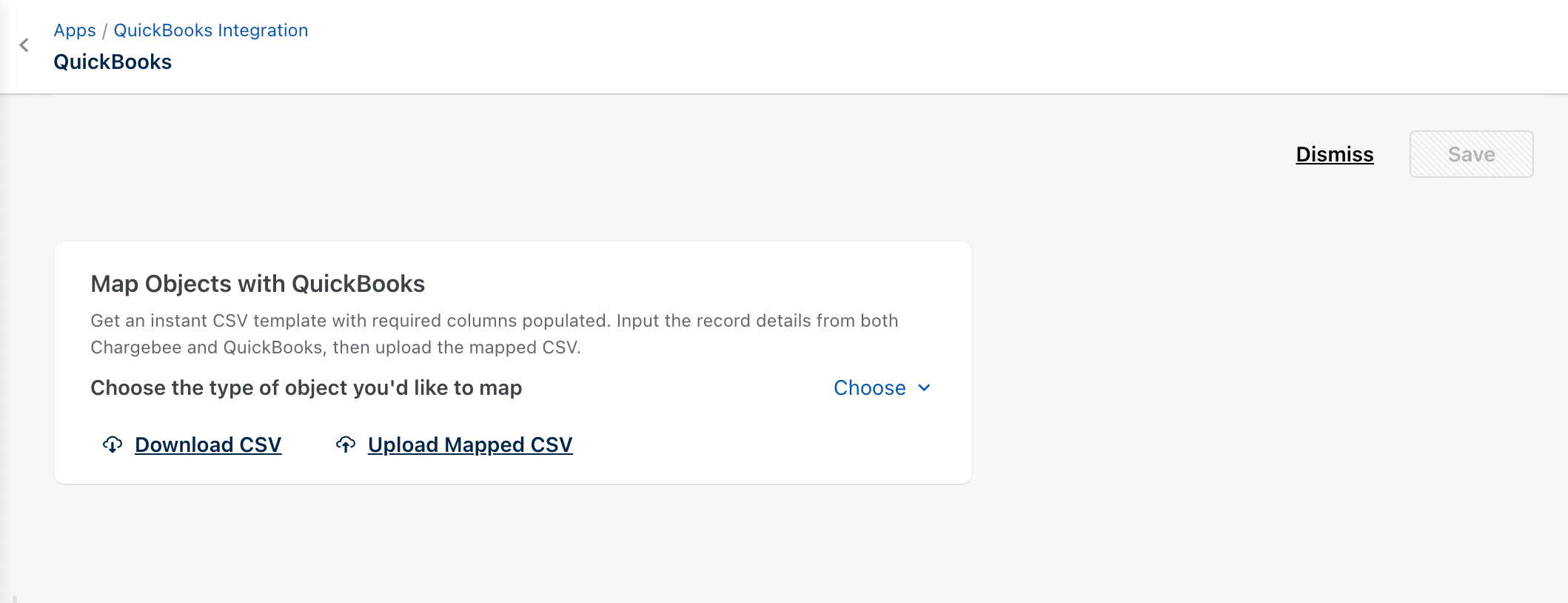
Task: Click the QuickBooks page title
Action: coord(113,62)
